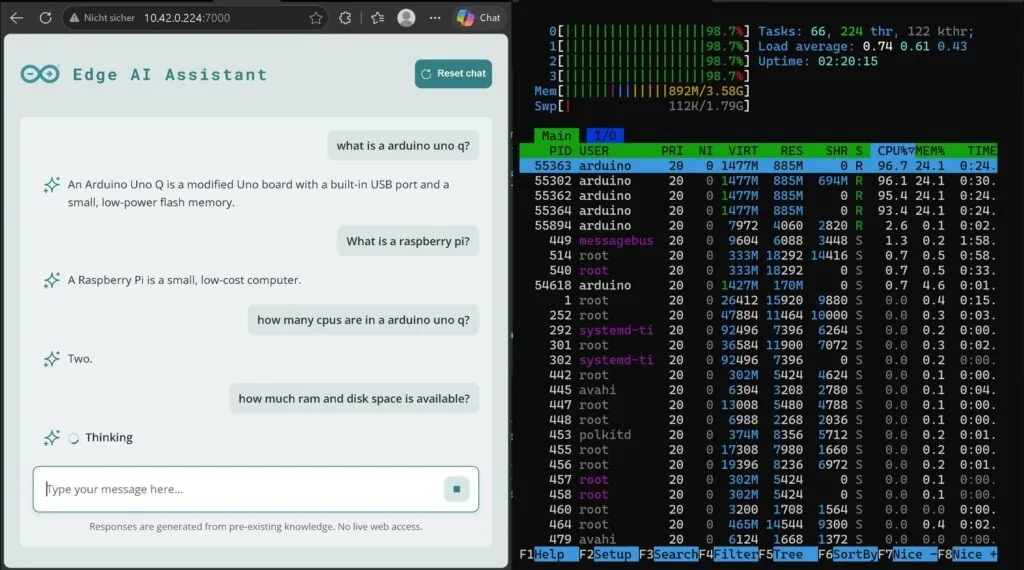Open the browser profile avatar
Image resolution: width=1024 pixels, height=570 pixels.
tap(406, 18)
